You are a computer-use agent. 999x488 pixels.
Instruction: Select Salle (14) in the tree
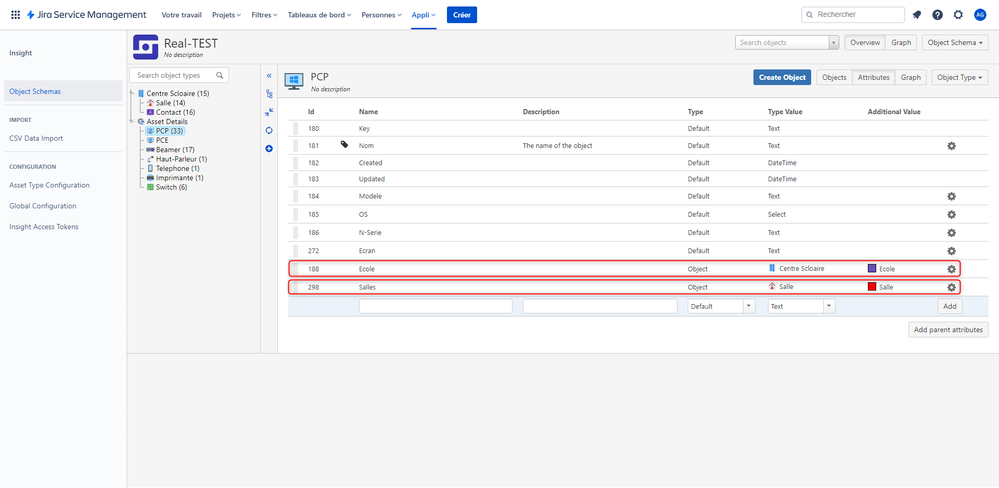click(171, 103)
